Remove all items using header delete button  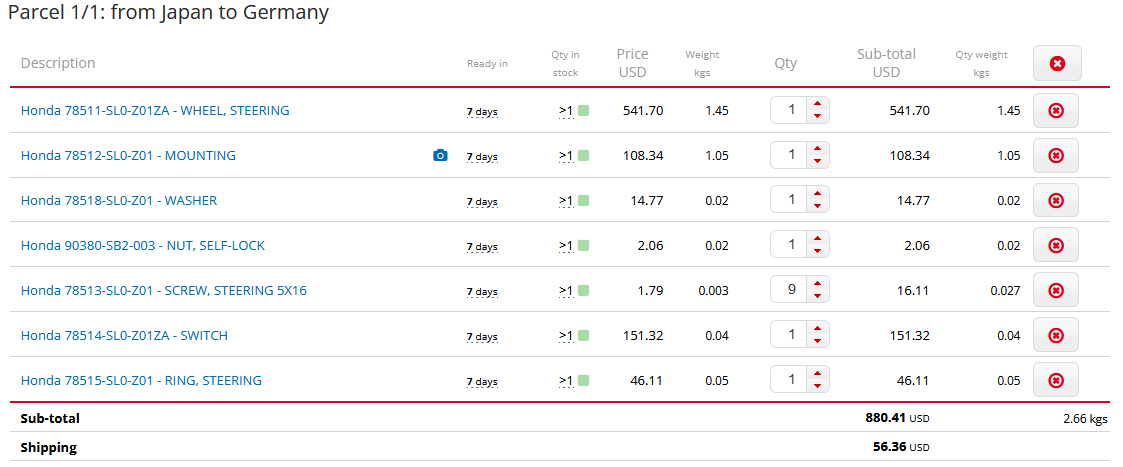pyautogui.click(x=1056, y=64)
